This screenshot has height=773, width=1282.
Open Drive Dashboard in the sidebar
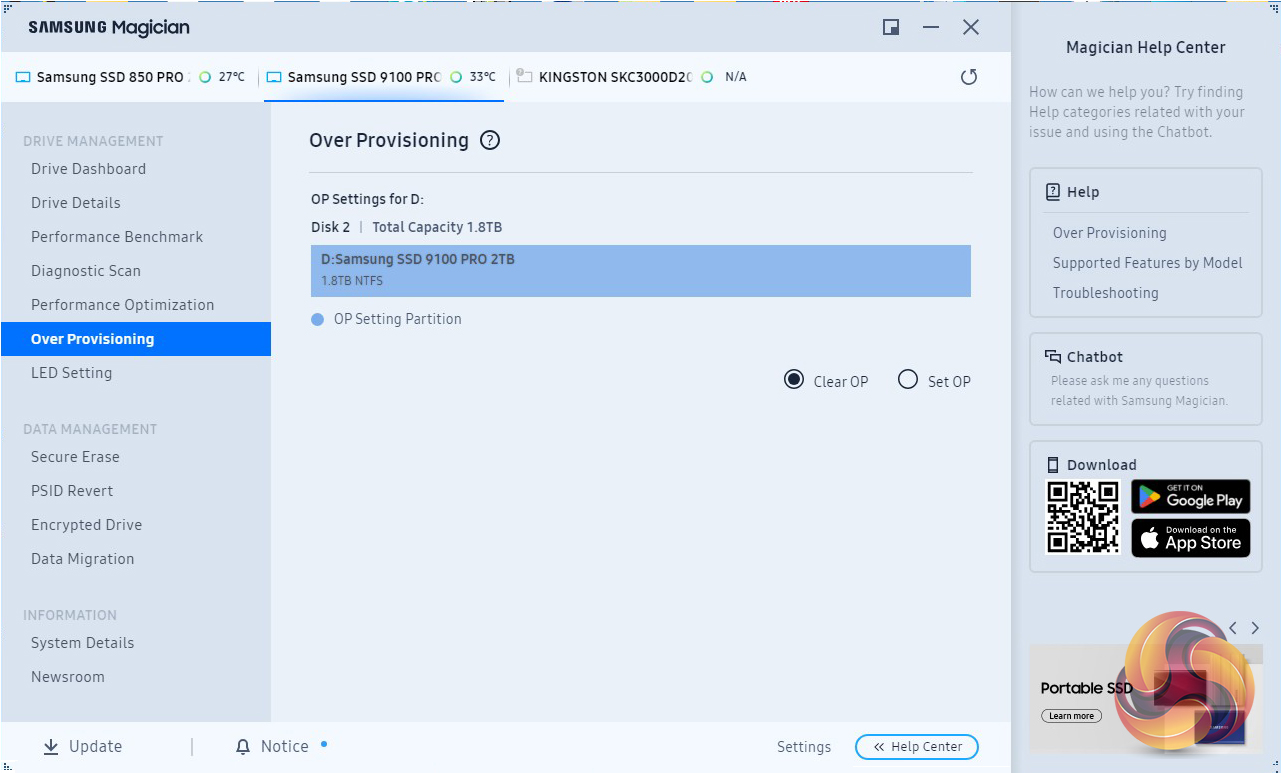(x=88, y=169)
